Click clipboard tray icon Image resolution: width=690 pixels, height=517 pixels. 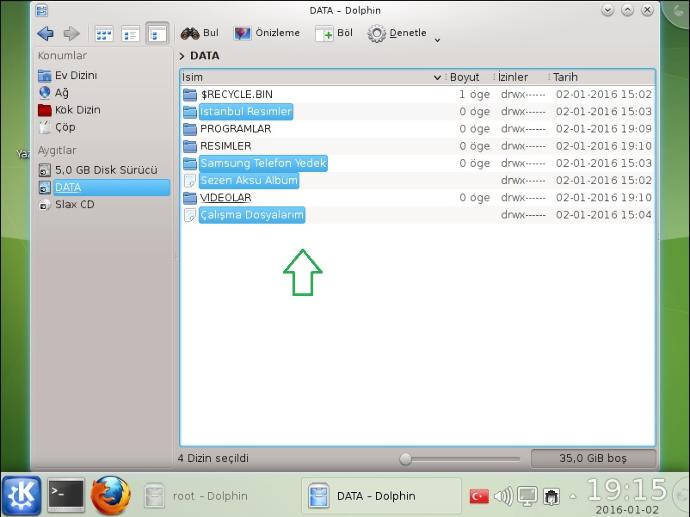pos(551,497)
